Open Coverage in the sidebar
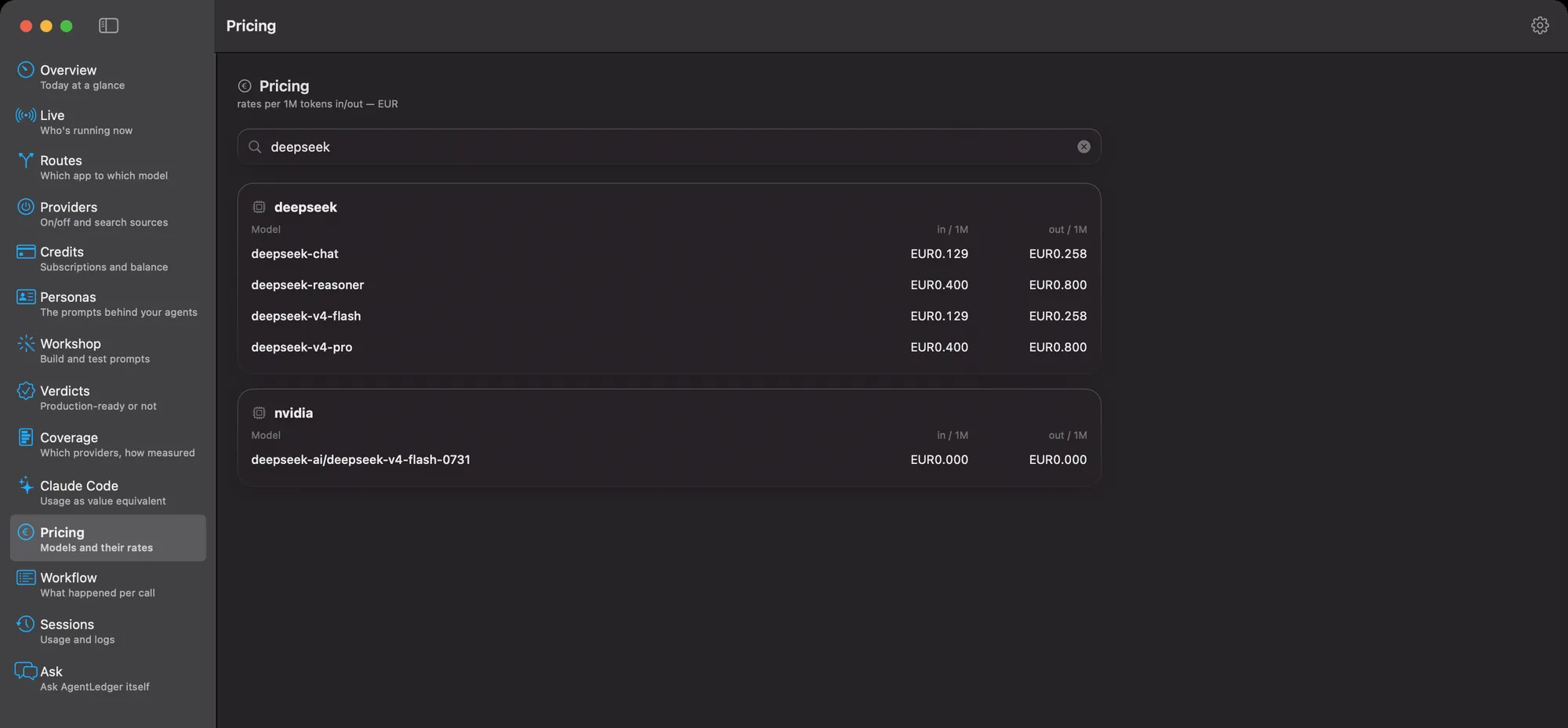The height and width of the screenshot is (728, 1568). [108, 444]
